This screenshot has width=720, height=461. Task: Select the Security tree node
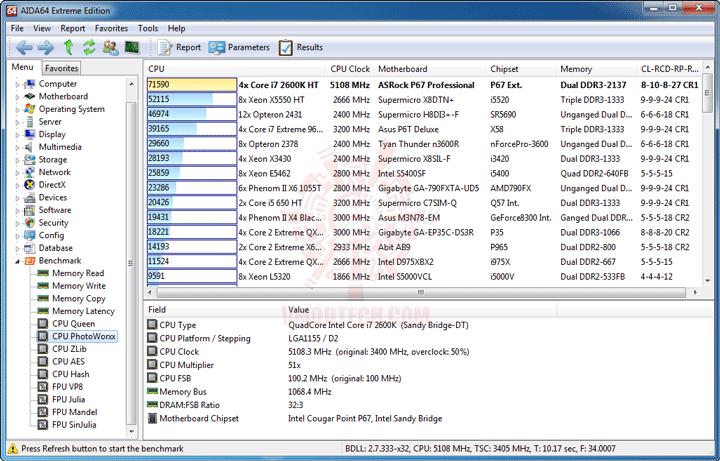click(46, 223)
